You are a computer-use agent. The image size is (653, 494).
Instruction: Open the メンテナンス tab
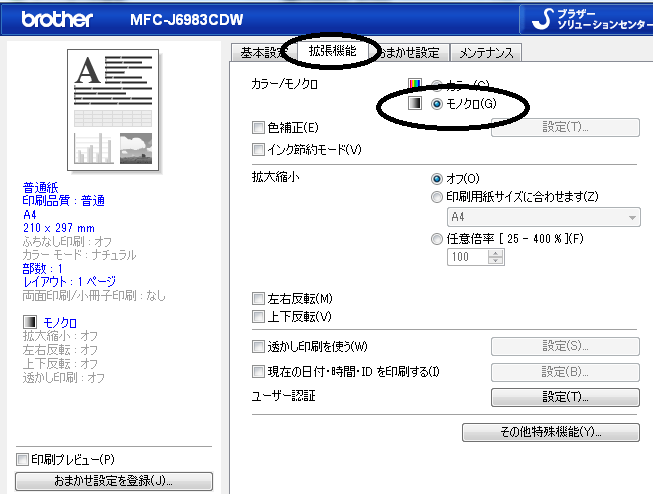(486, 53)
